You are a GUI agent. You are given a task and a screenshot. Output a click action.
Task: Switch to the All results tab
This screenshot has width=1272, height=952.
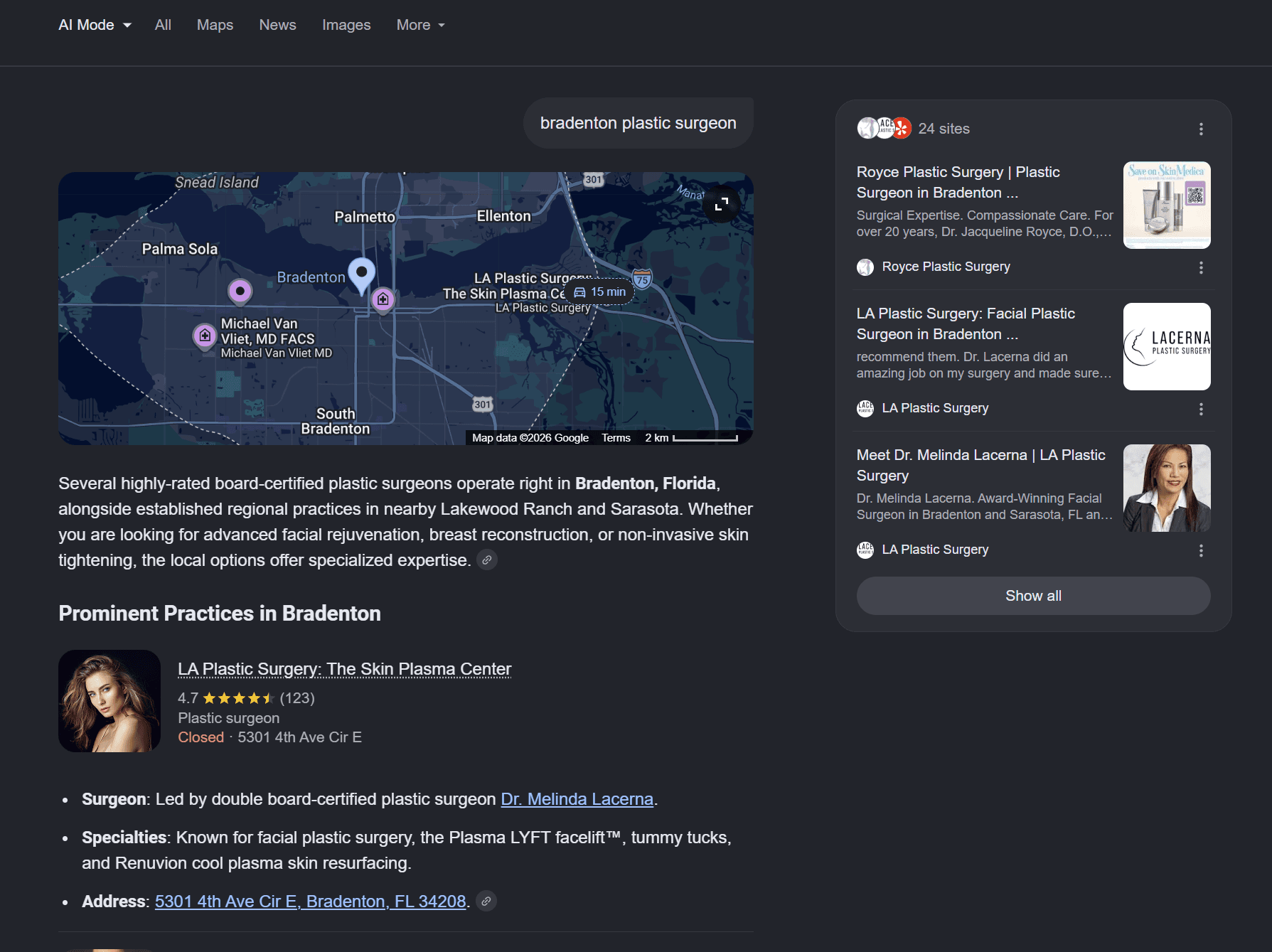tap(163, 25)
